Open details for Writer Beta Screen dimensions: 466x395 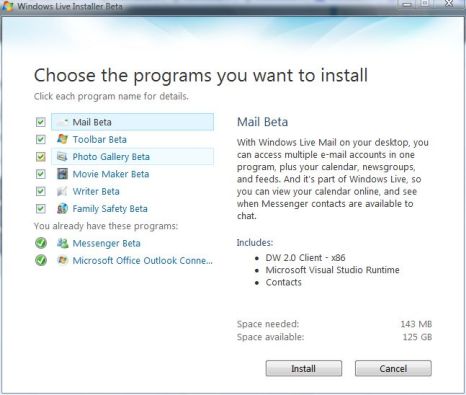coord(96,191)
